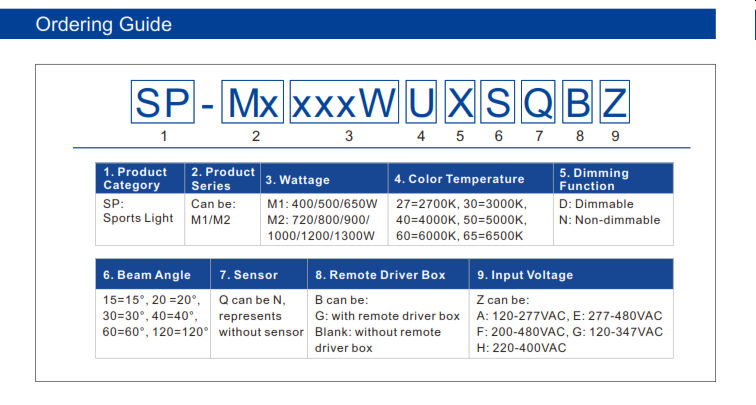This screenshot has height=405, width=756.
Task: Click the 'without sensor' text
Action: [x=261, y=332]
